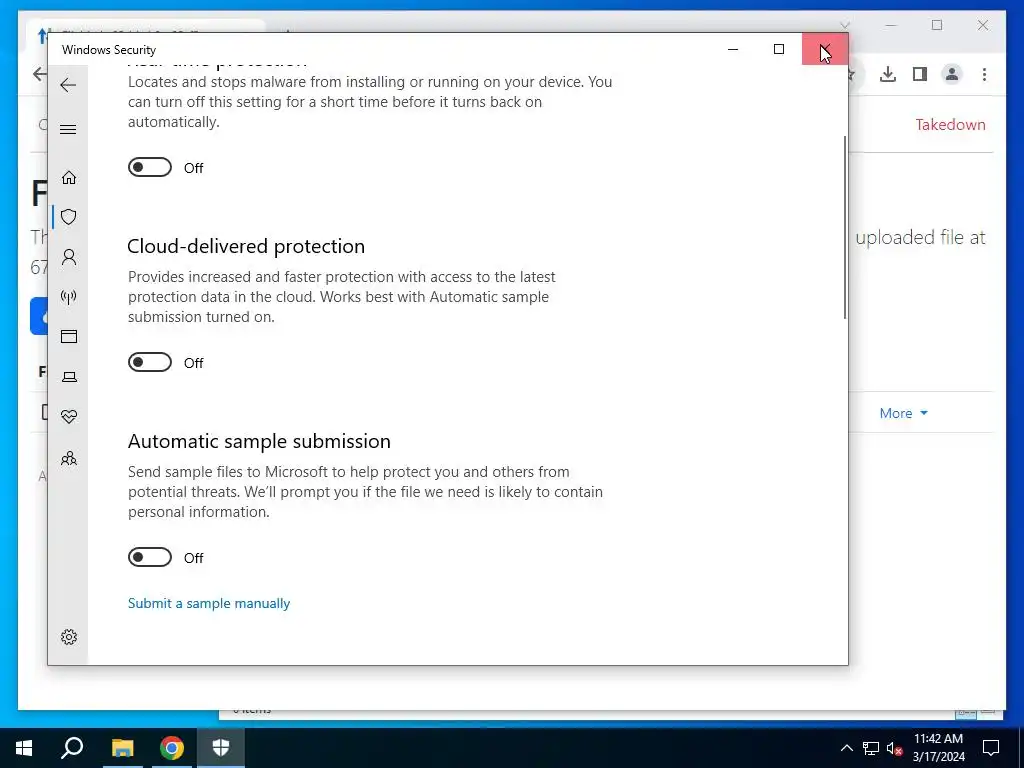The width and height of the screenshot is (1024, 768).
Task: Close the Windows Security window
Action: tap(825, 49)
